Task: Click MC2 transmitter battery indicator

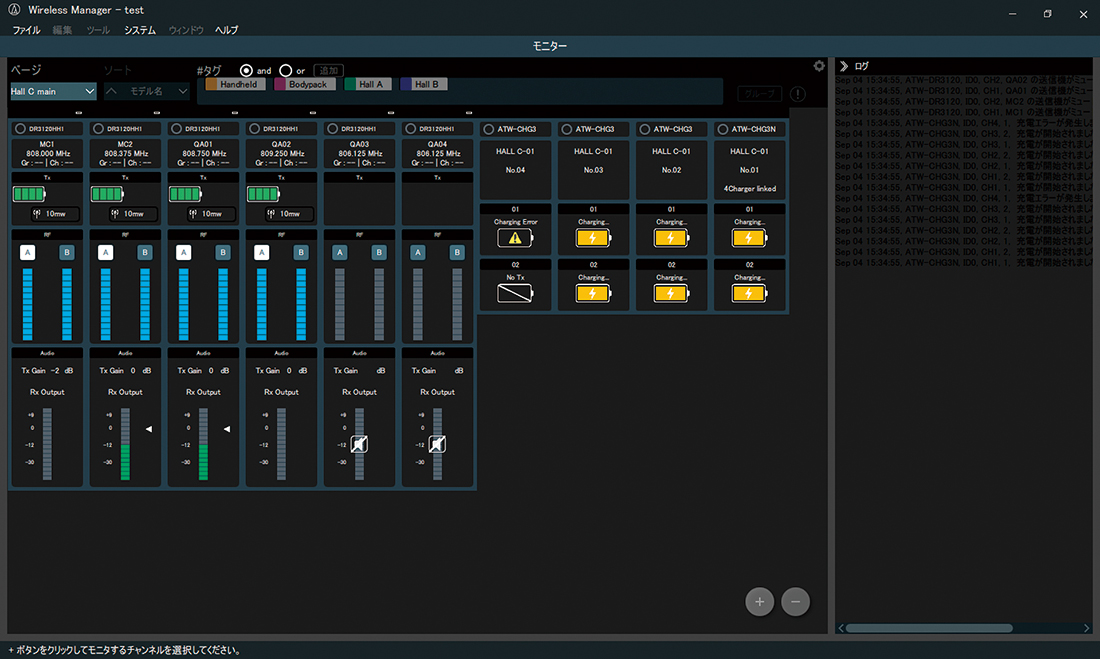Action: click(107, 194)
